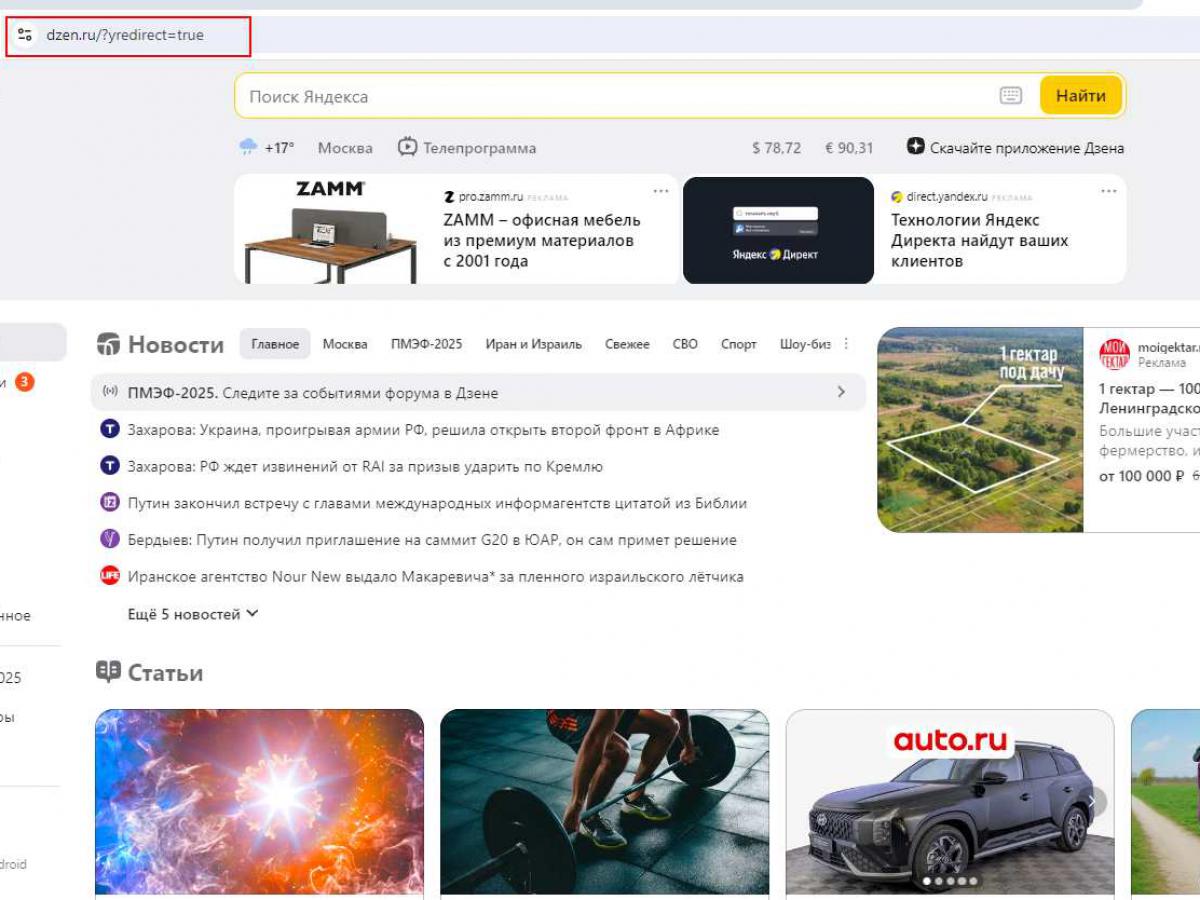Click the Статьи book icon
This screenshot has height=900, width=1200.
[x=108, y=672]
